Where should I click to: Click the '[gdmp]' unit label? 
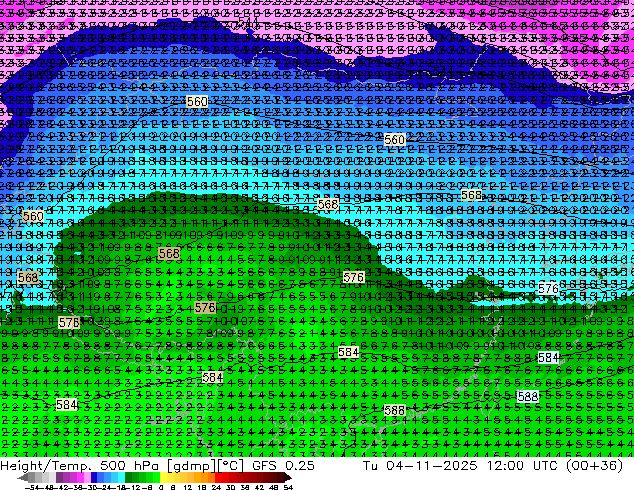coord(191,466)
